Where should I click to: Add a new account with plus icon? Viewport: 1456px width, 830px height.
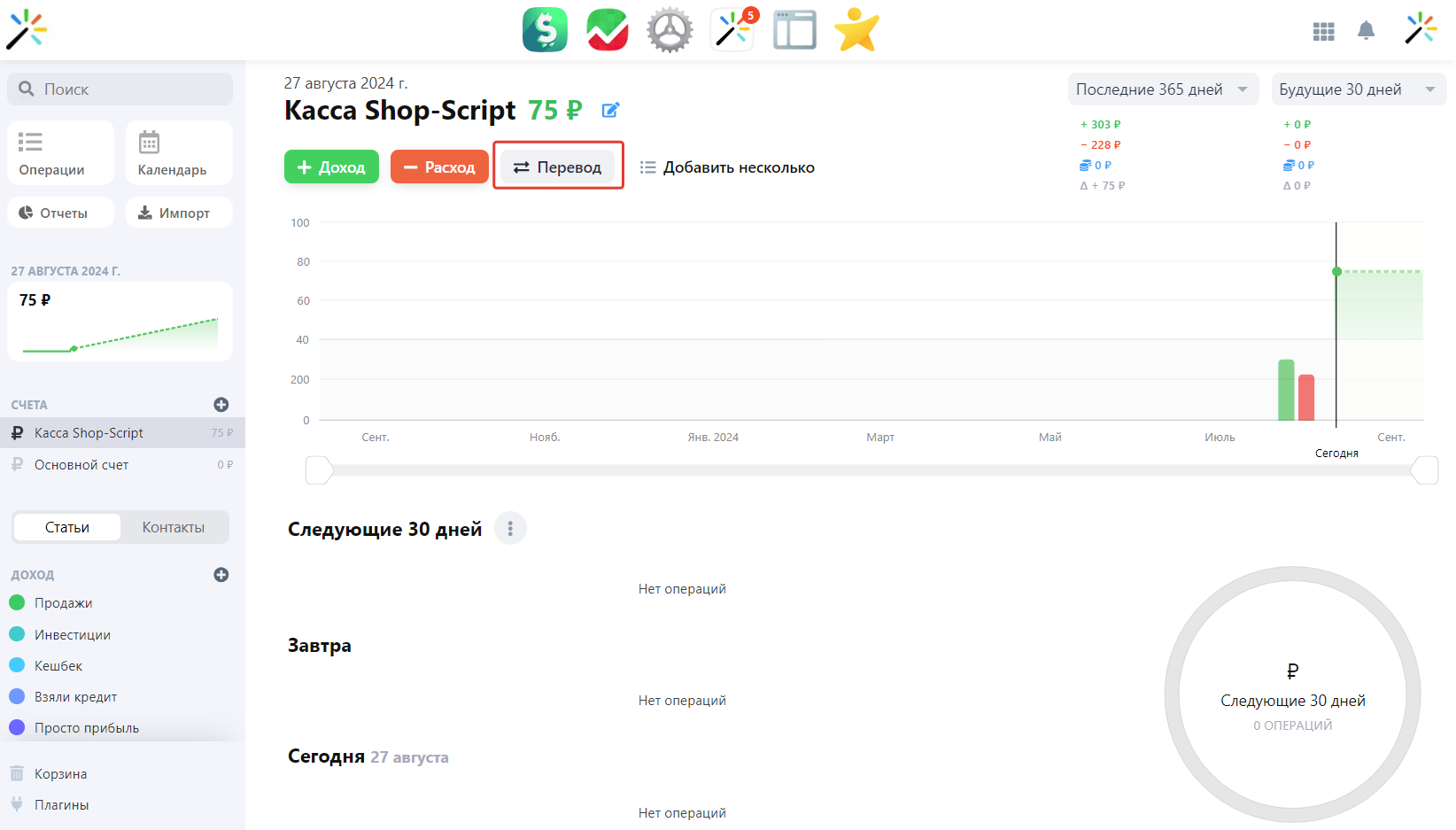(221, 405)
